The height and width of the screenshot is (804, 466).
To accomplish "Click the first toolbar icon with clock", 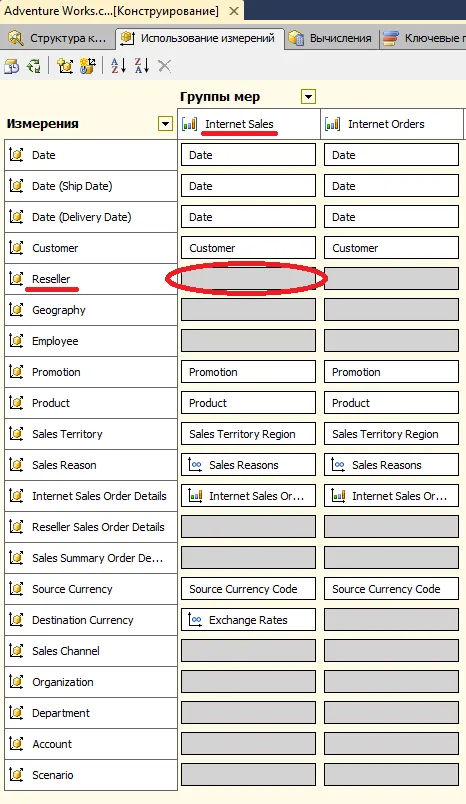I will pyautogui.click(x=11, y=66).
